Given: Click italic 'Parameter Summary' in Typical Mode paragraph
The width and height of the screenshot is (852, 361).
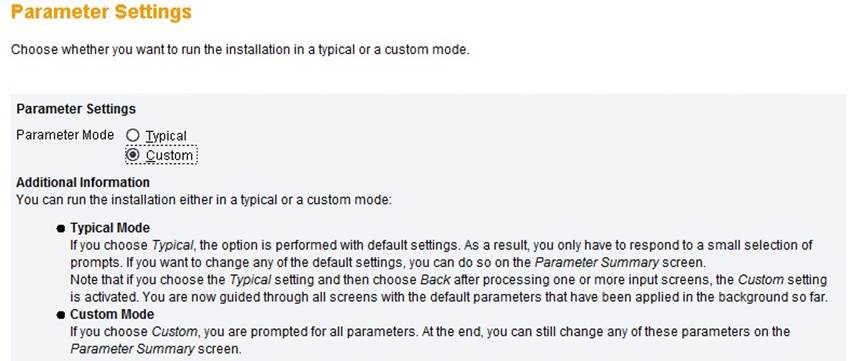Looking at the screenshot, I should (x=597, y=263).
